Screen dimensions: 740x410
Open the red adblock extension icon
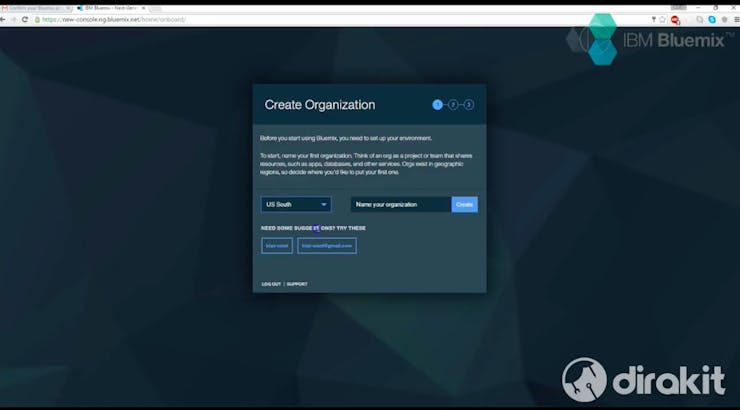click(675, 20)
